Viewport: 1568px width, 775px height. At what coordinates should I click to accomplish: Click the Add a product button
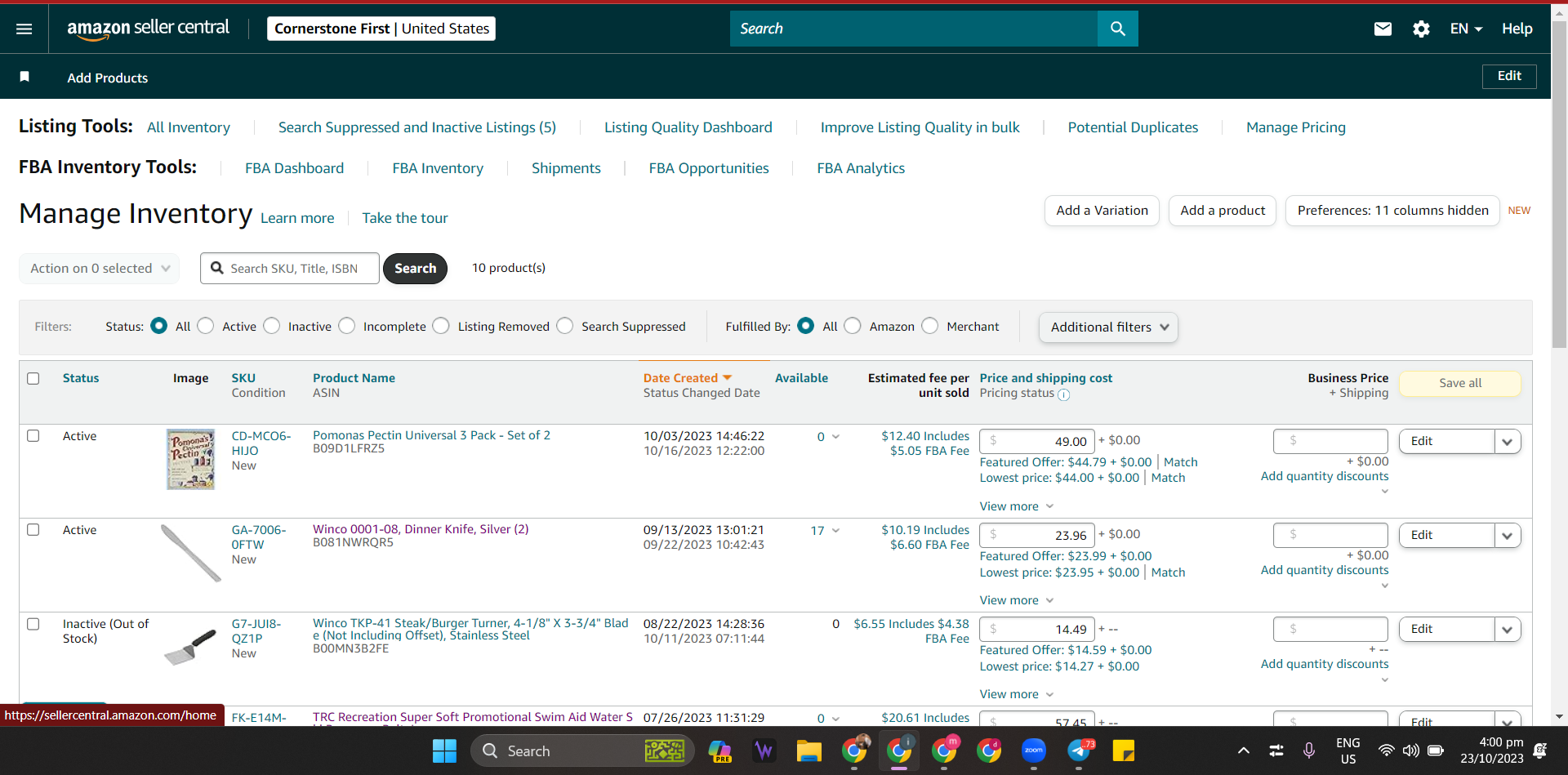click(x=1223, y=211)
